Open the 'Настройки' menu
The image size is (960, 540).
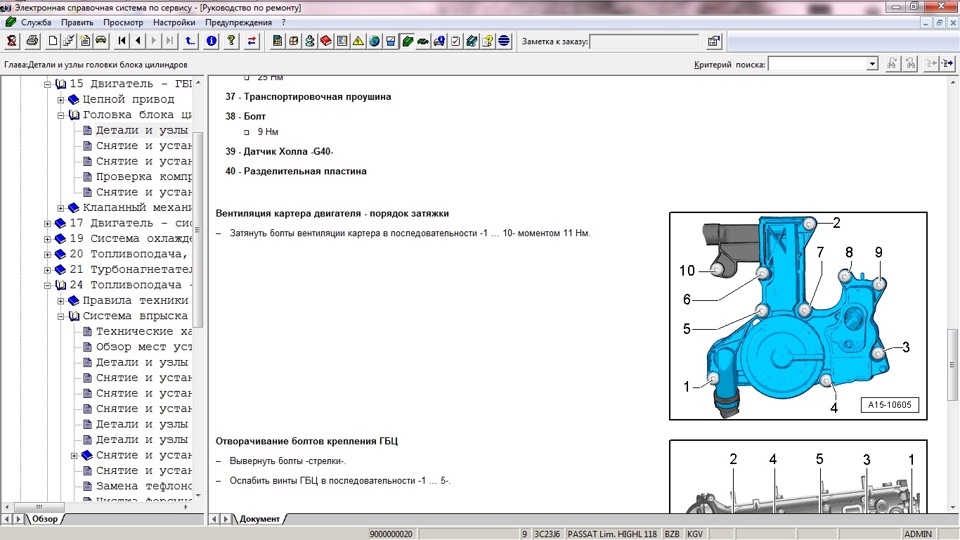(x=174, y=23)
